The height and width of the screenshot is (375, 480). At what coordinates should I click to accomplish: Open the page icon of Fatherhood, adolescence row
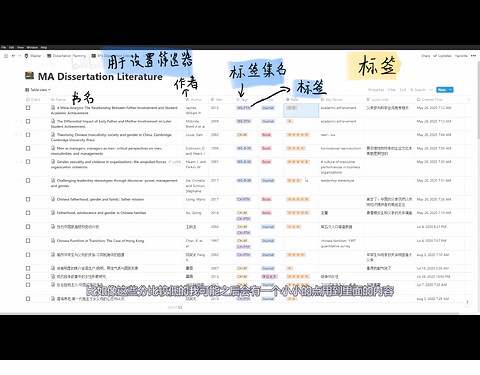coord(53,213)
